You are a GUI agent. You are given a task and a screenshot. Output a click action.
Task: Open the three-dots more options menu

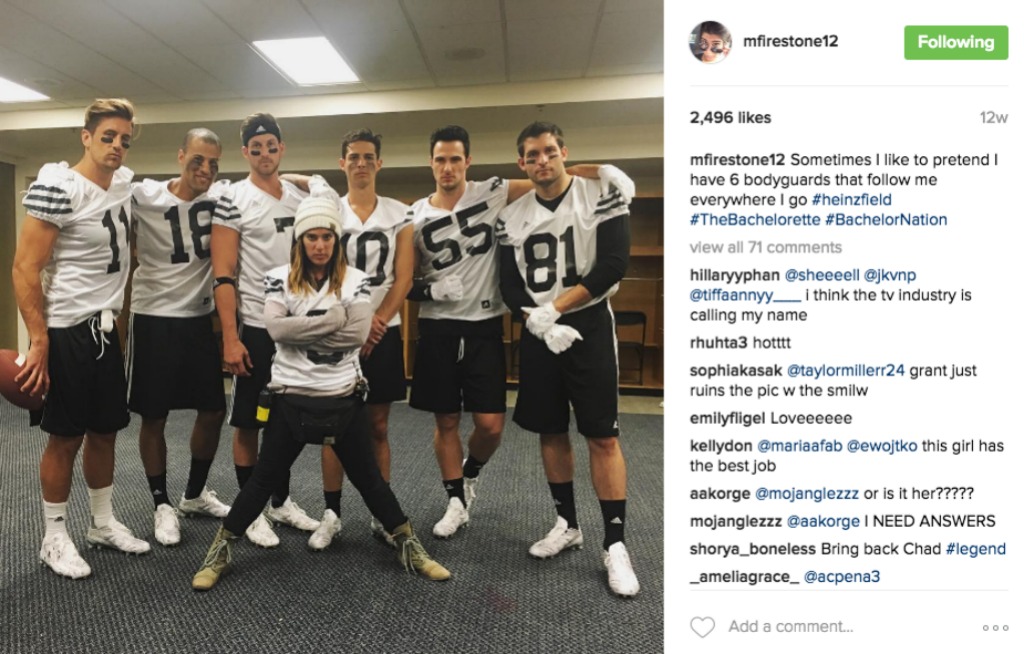pos(996,628)
